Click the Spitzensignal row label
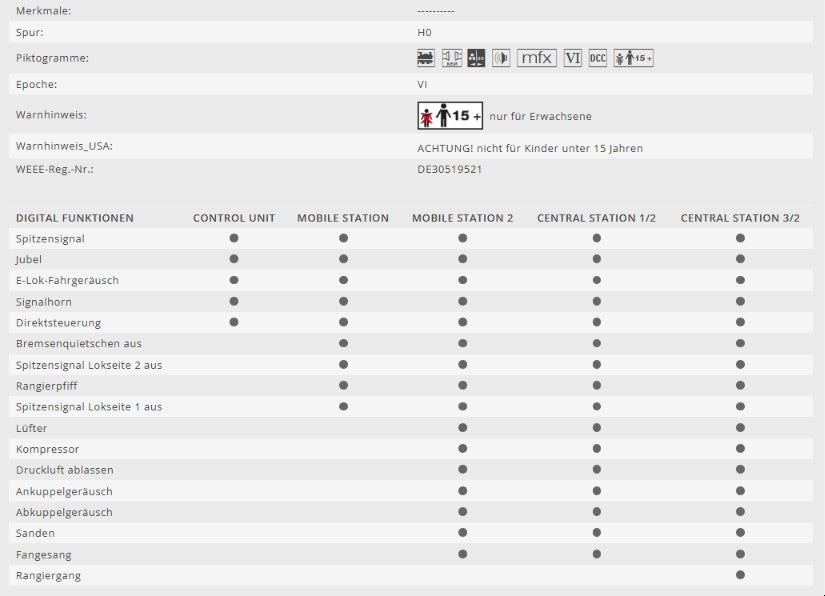 coord(50,239)
